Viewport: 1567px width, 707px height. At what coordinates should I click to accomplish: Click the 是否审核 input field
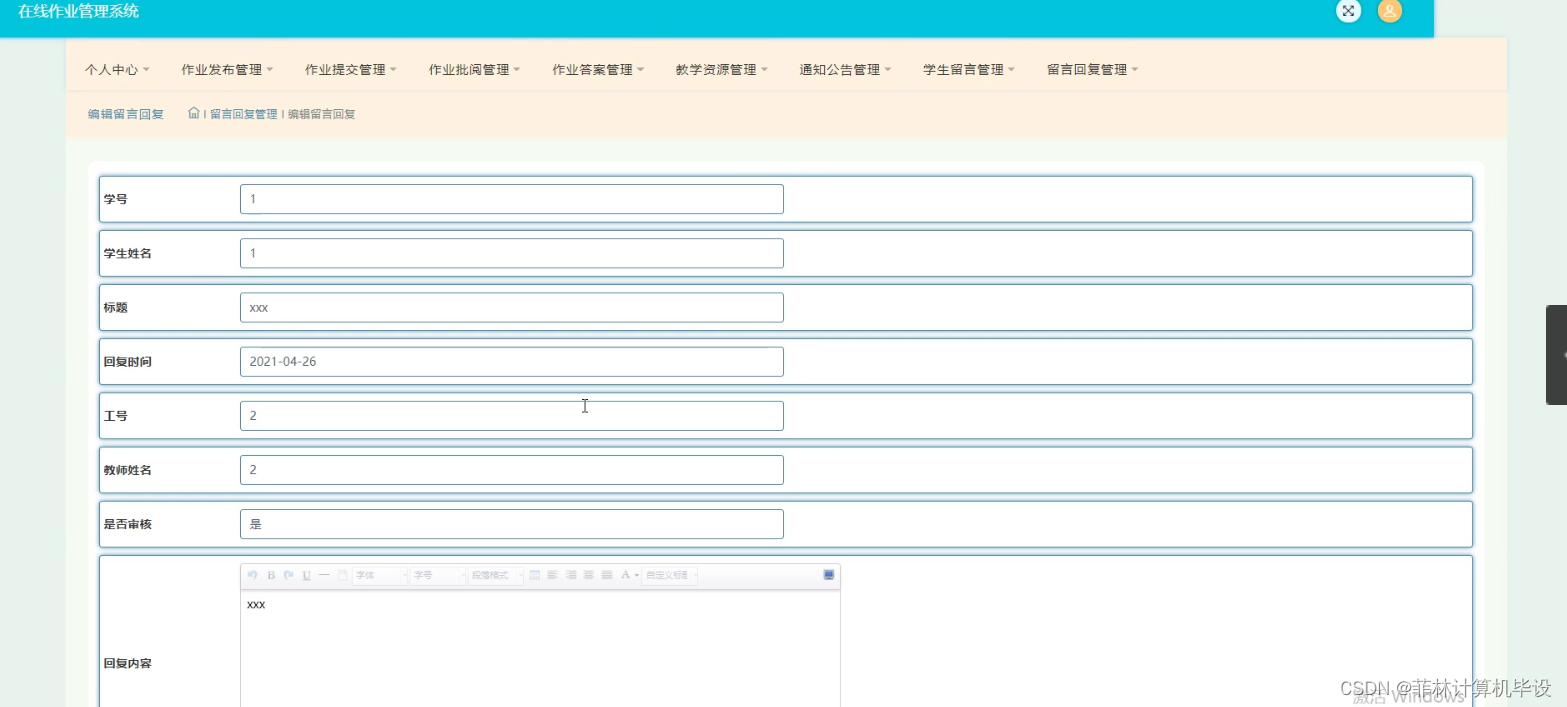(x=512, y=523)
